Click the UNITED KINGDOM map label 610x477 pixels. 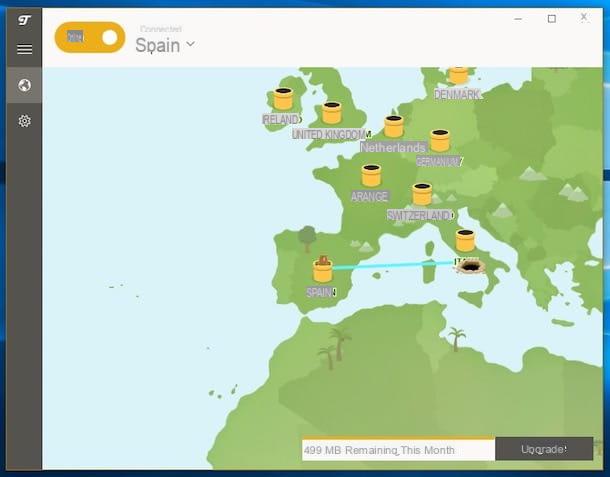point(331,135)
